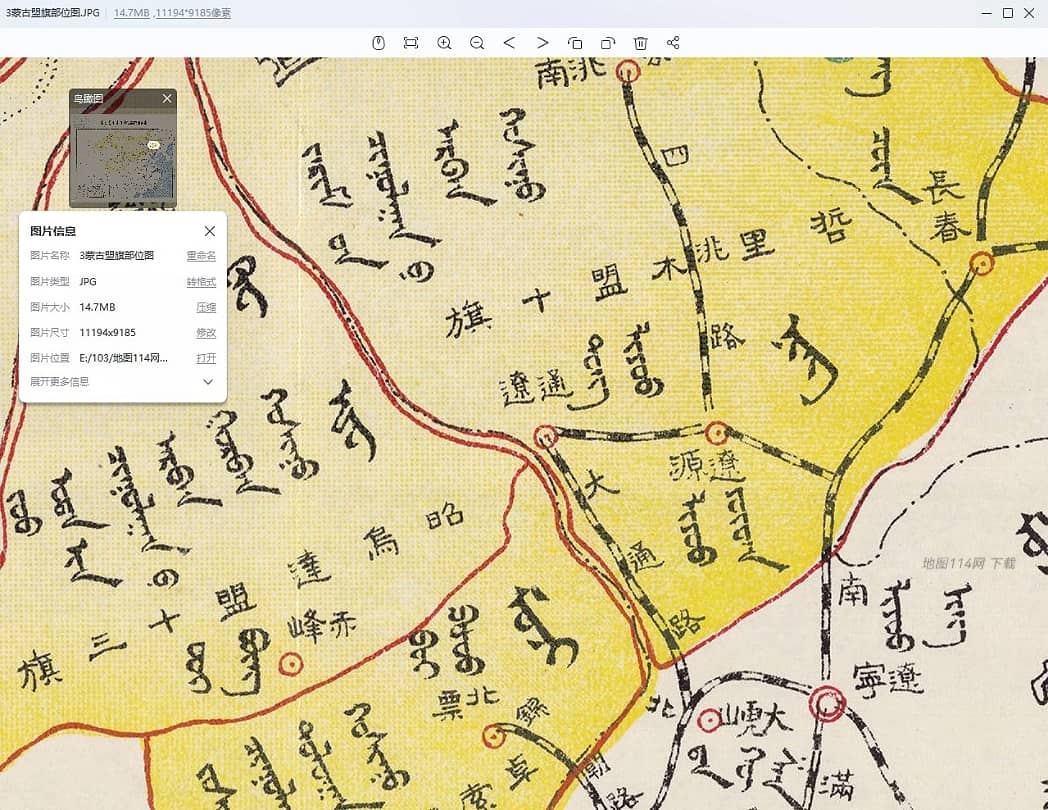Click the 压缩 compress link

(x=206, y=307)
